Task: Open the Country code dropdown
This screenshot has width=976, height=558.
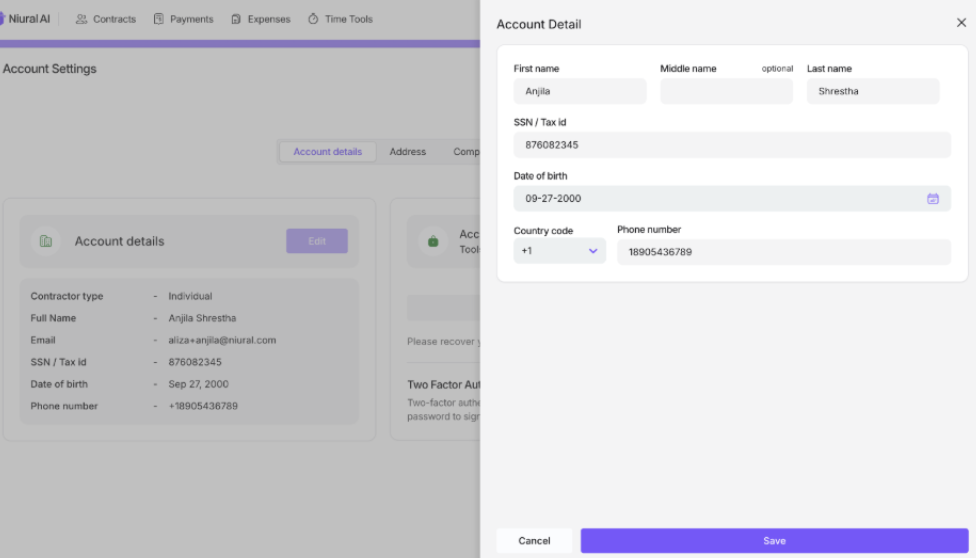Action: coord(559,251)
